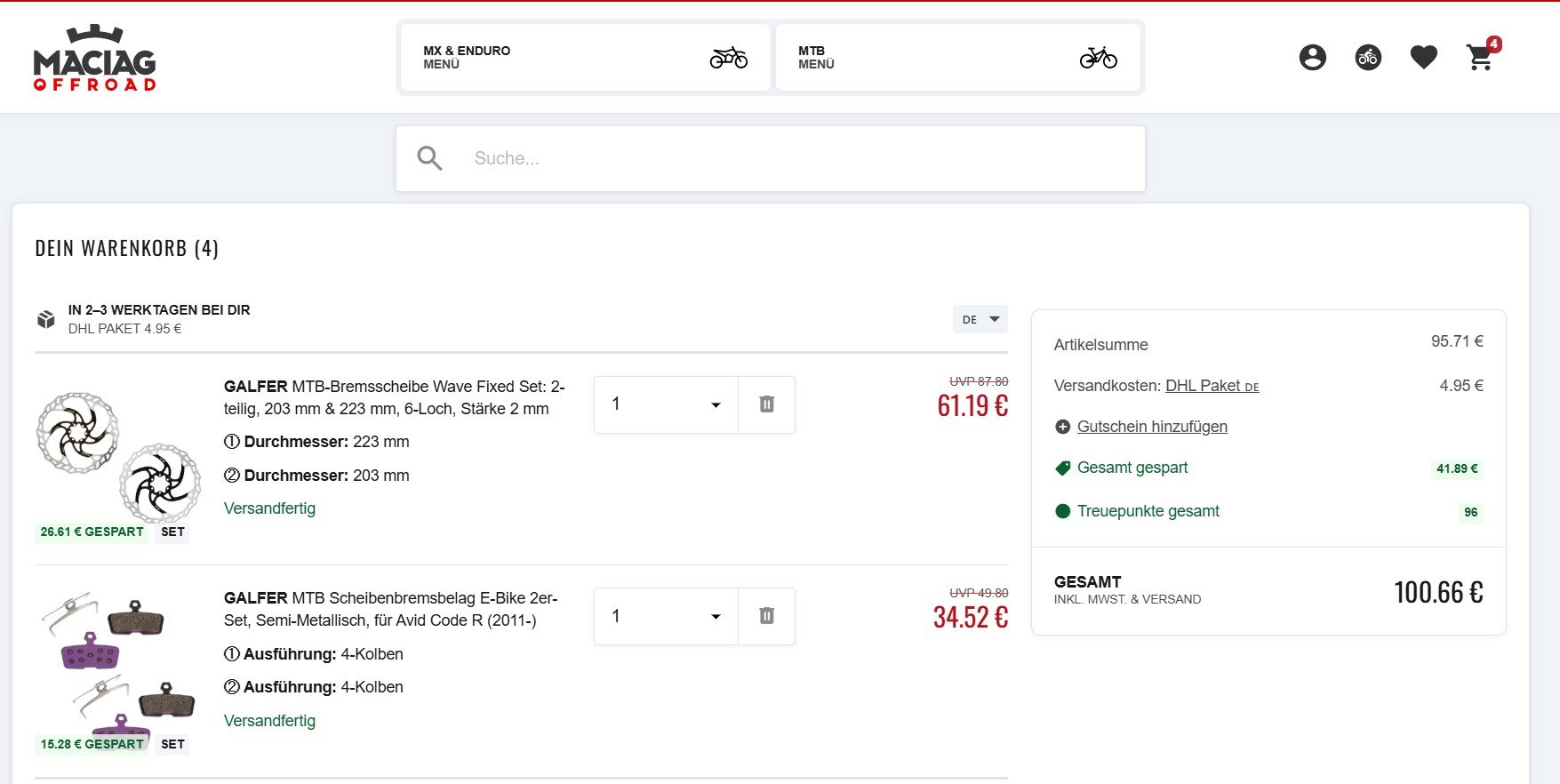The width and height of the screenshot is (1560, 784).
Task: Click the plus icon beside Gutschein hinzufügen
Action: 1062,427
